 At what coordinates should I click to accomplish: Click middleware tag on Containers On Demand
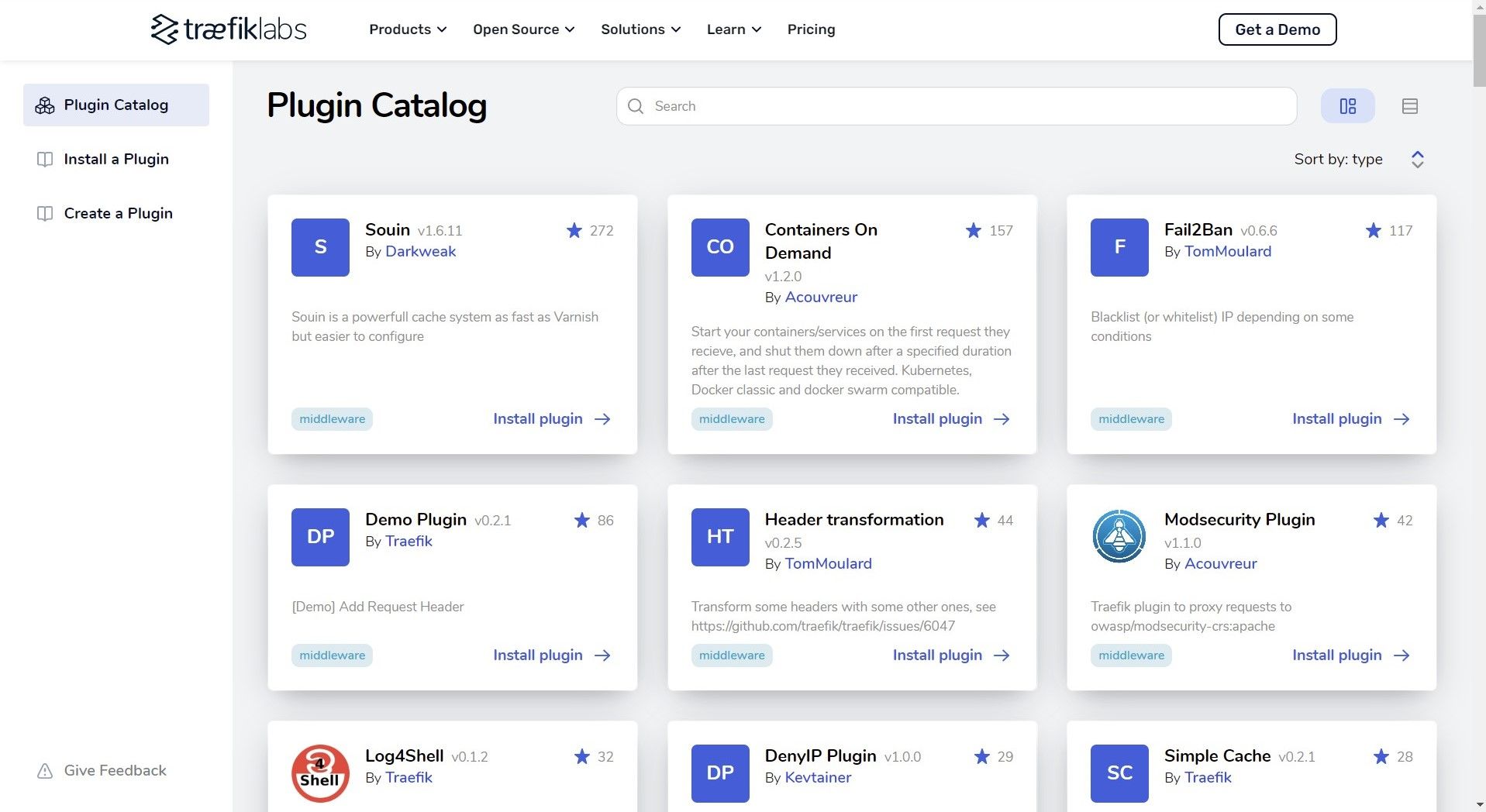tap(732, 419)
